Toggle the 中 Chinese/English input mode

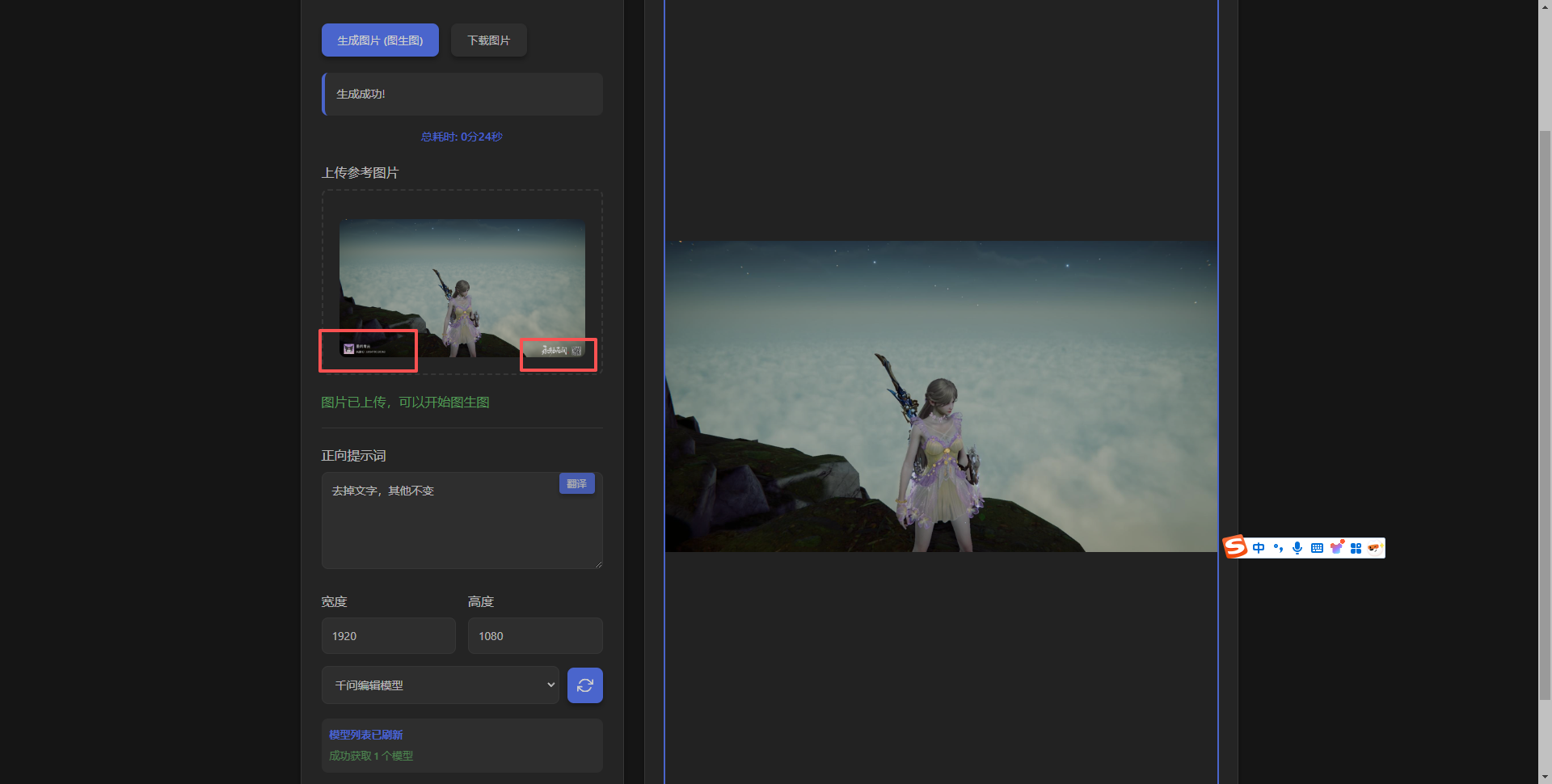point(1259,548)
